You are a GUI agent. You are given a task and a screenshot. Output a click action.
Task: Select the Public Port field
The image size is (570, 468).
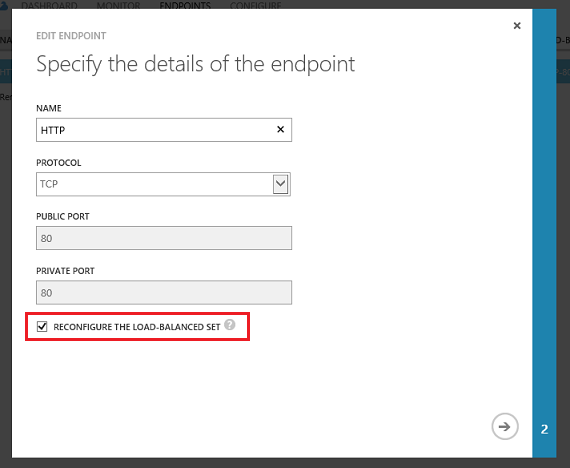[164, 238]
